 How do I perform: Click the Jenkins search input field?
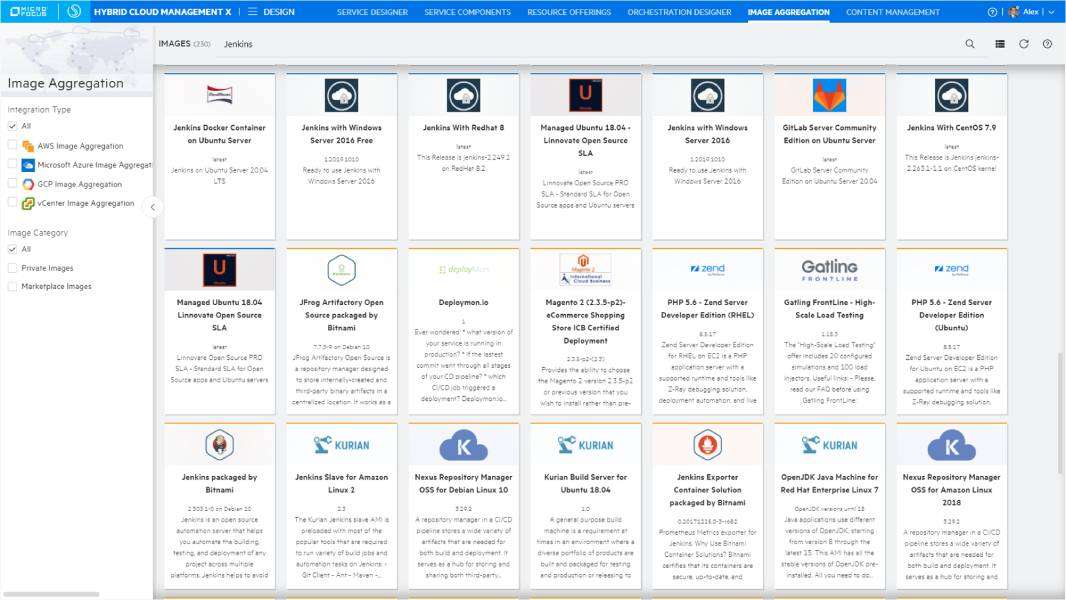[x=240, y=44]
